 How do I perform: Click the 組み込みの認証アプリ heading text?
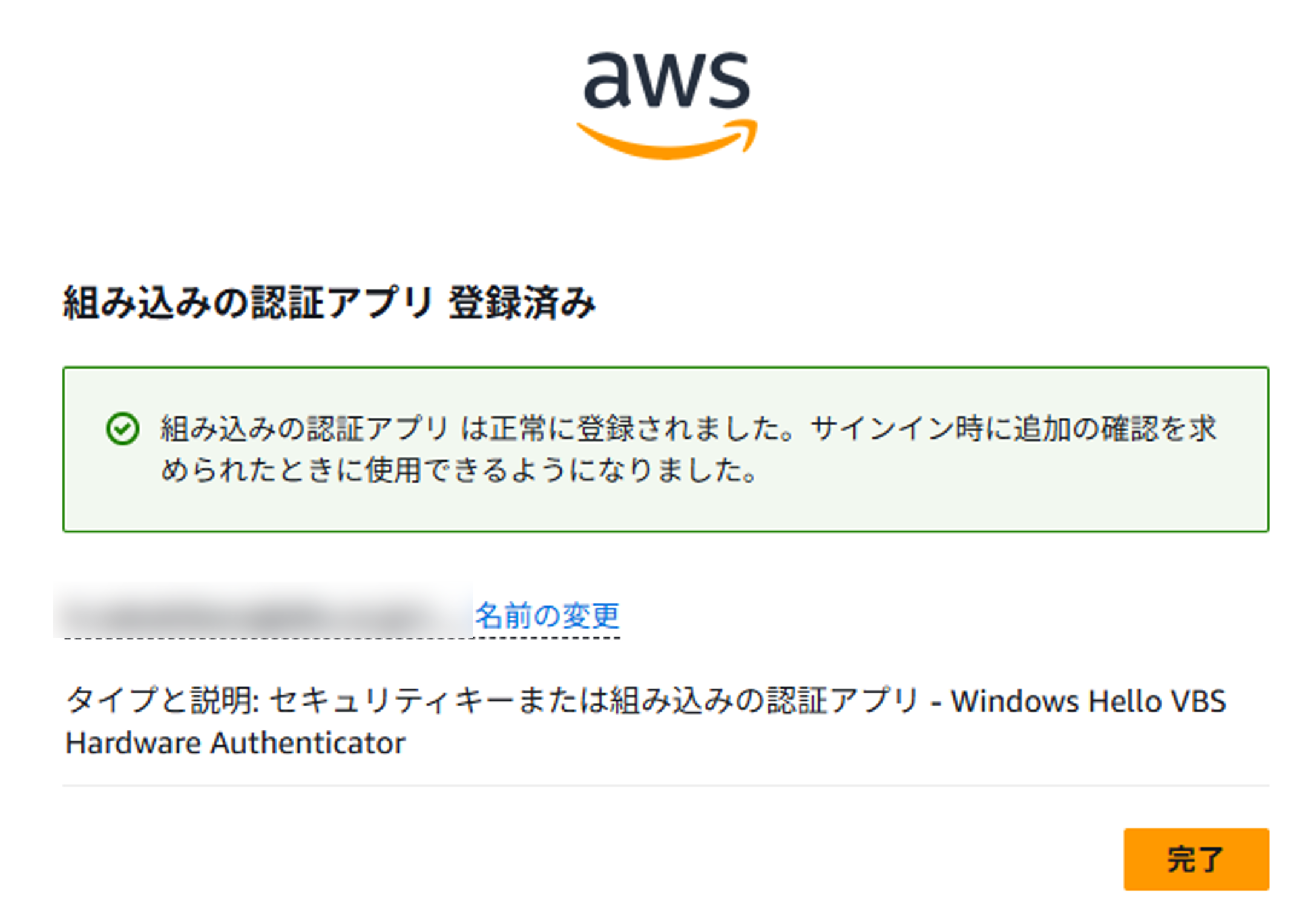[x=248, y=302]
